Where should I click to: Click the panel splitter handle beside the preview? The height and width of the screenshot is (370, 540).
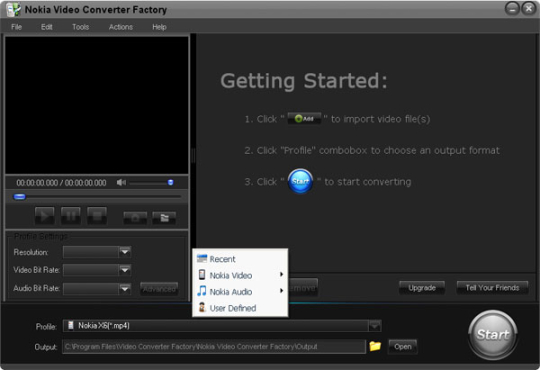[193, 155]
